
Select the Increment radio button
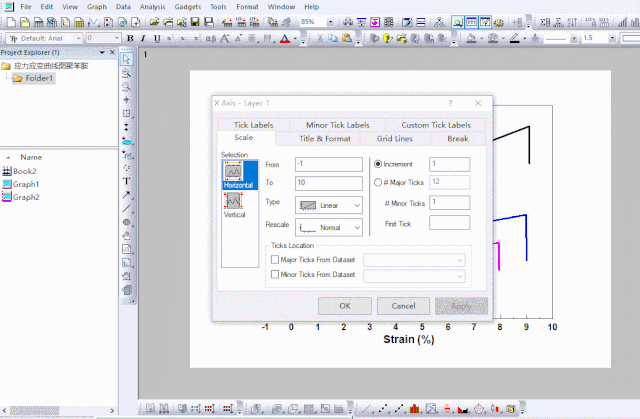[378, 164]
